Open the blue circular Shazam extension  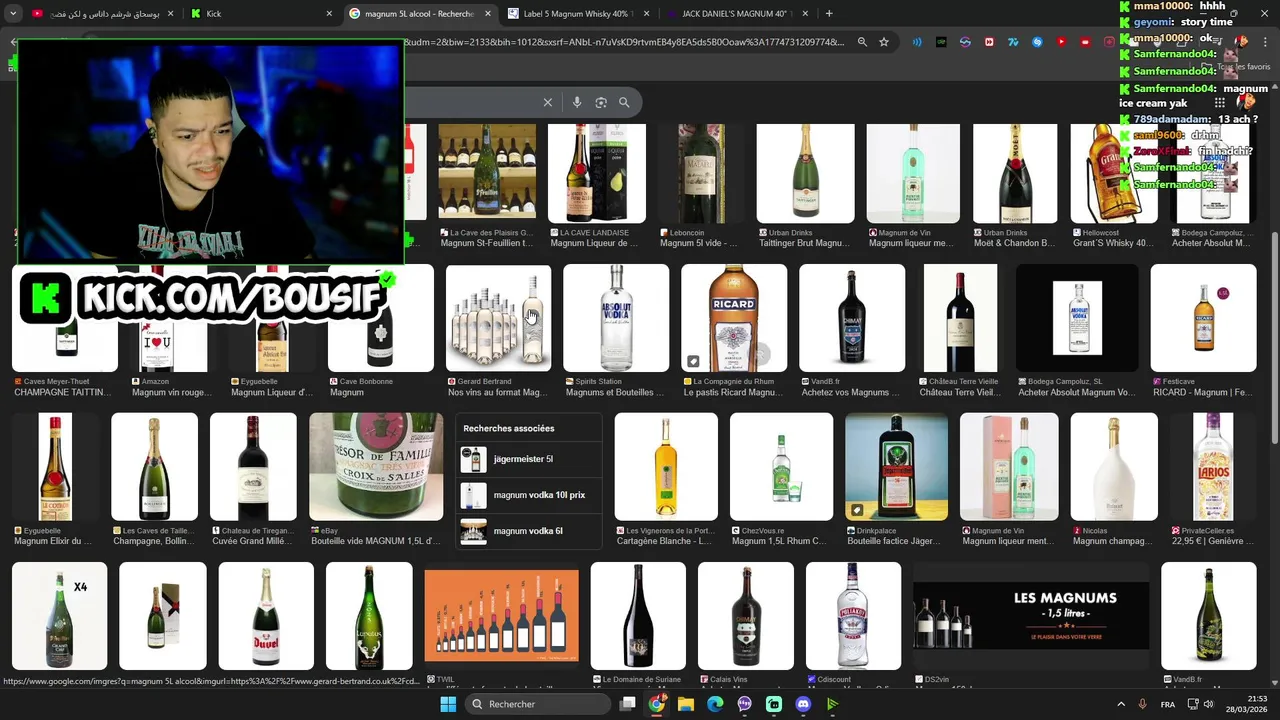1037,42
